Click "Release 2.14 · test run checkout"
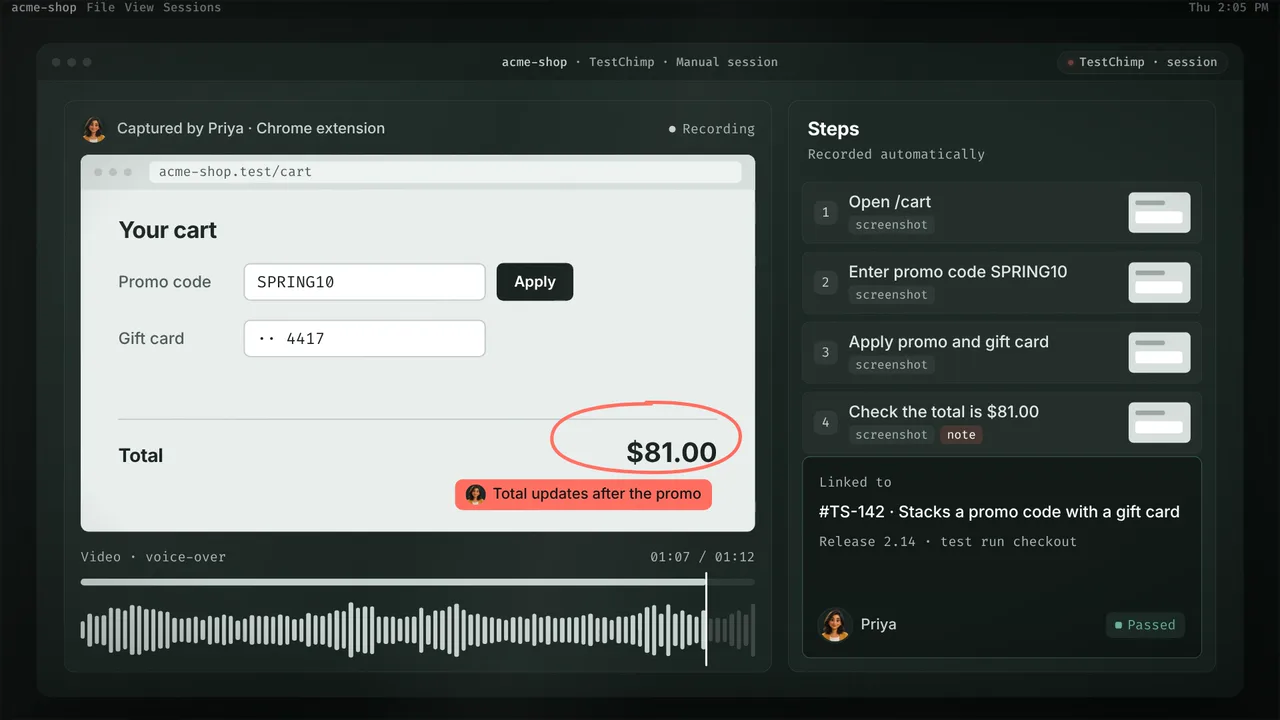 coord(948,542)
